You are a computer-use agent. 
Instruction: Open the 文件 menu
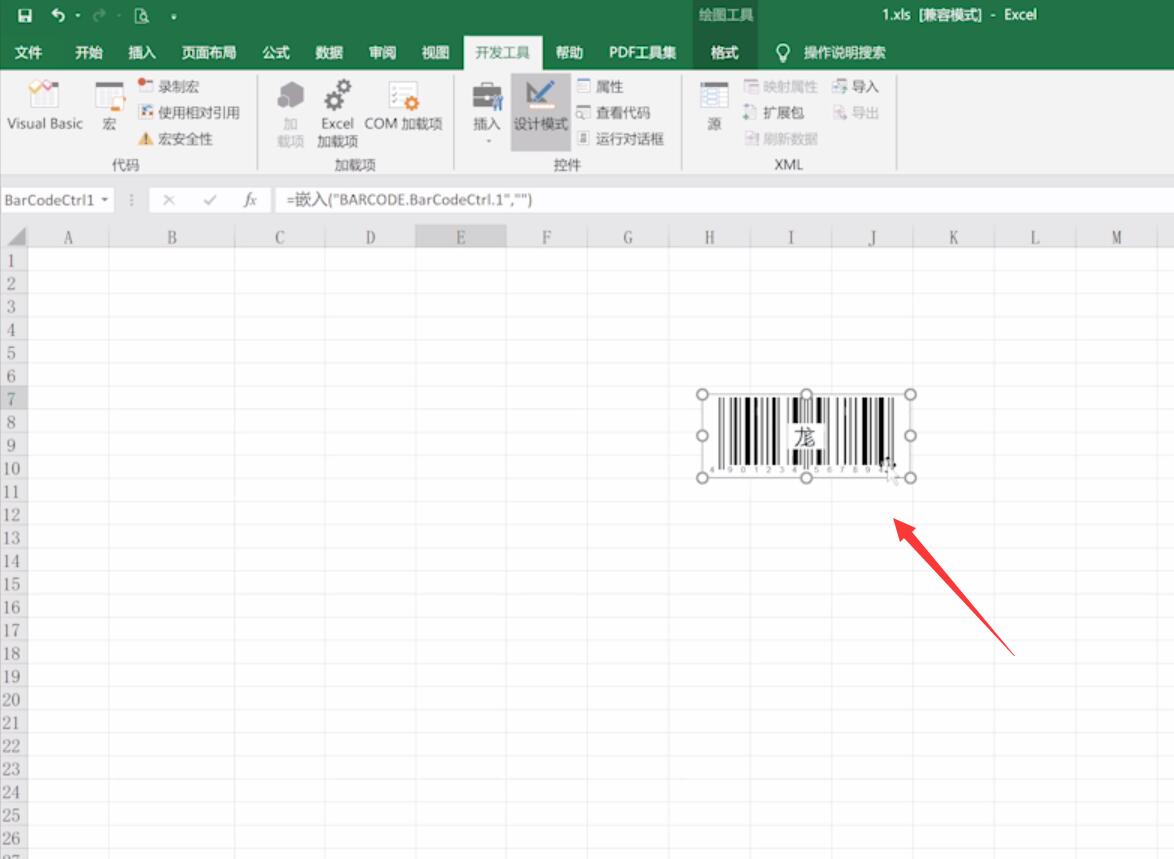[x=28, y=52]
